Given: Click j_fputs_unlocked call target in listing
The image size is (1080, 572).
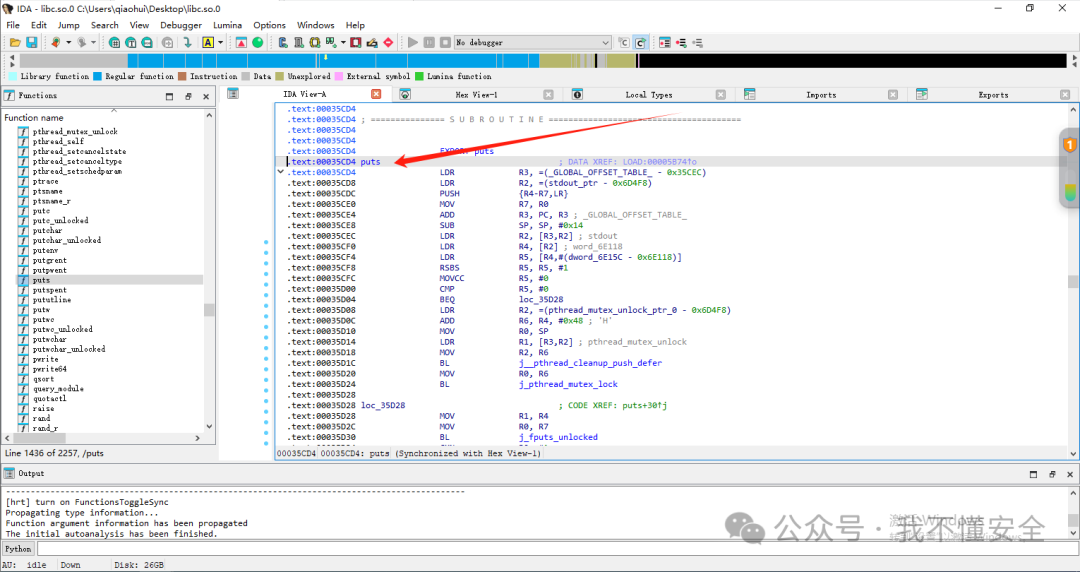Looking at the screenshot, I should [558, 437].
